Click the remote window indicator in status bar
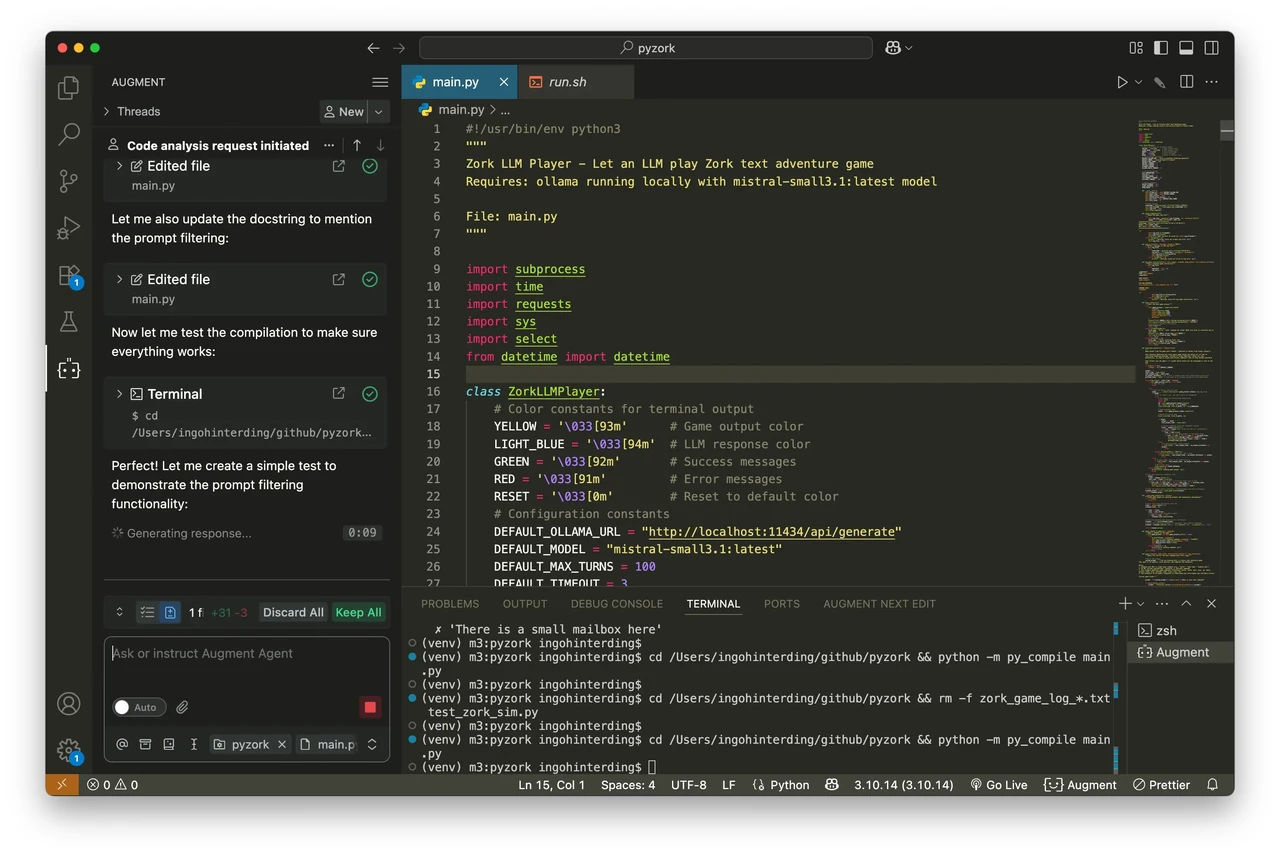 tap(61, 785)
